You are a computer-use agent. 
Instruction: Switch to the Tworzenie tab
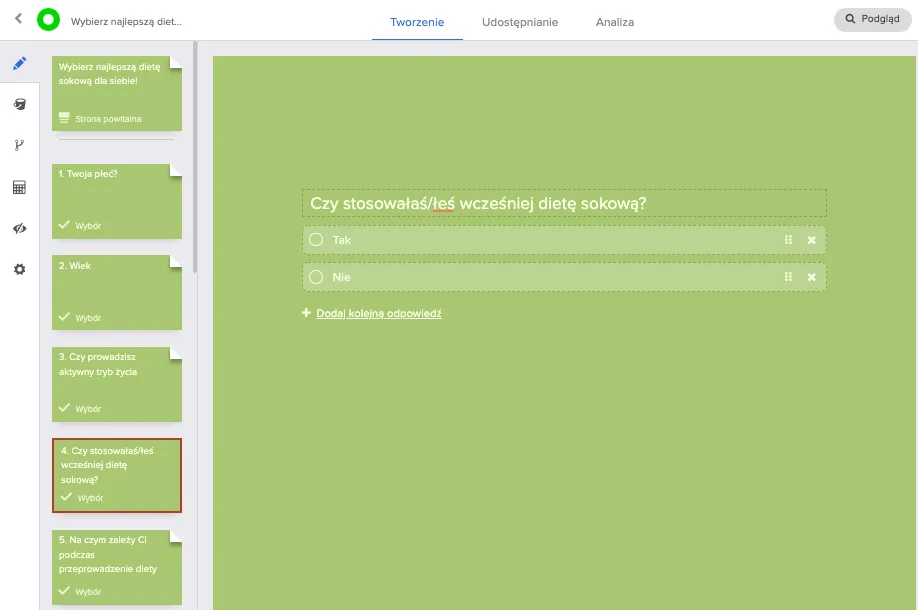(417, 22)
